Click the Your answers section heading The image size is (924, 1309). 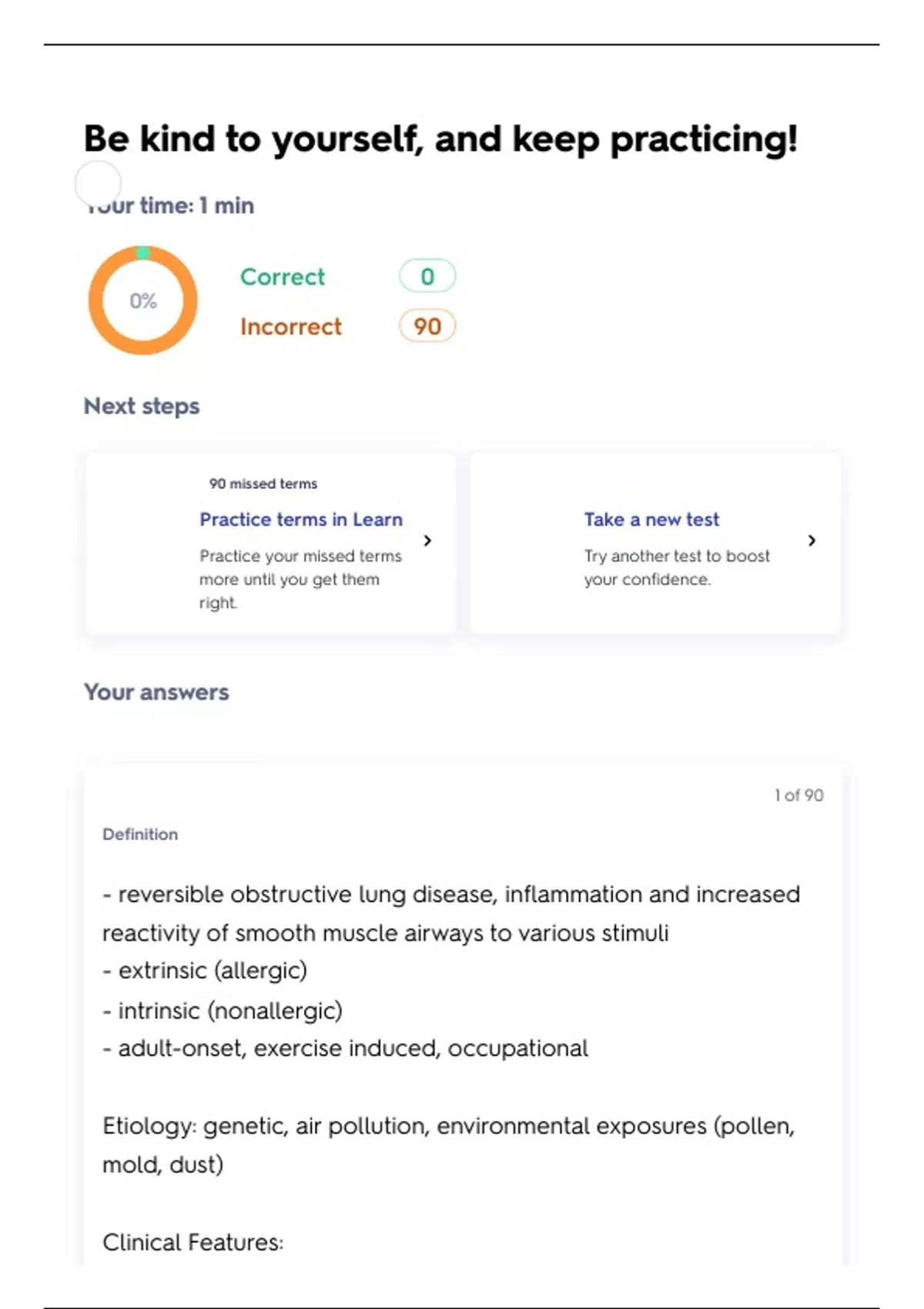pos(156,692)
